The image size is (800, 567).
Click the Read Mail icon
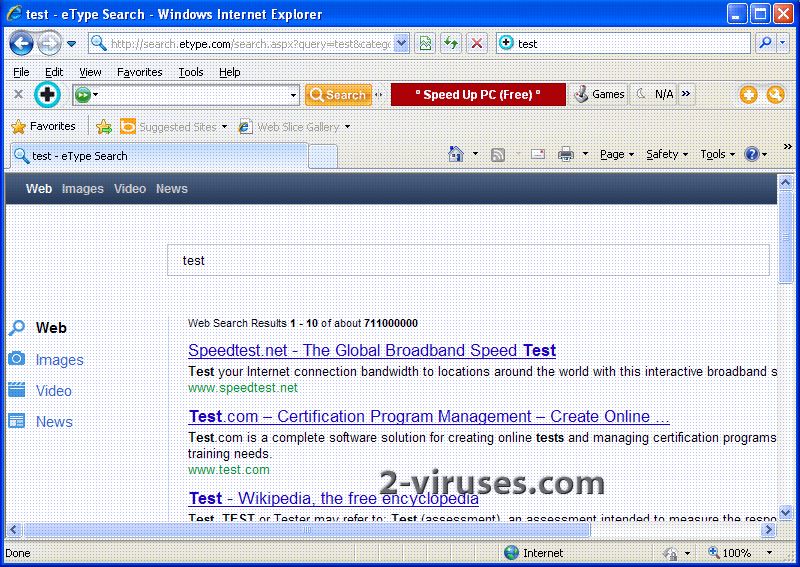538,154
